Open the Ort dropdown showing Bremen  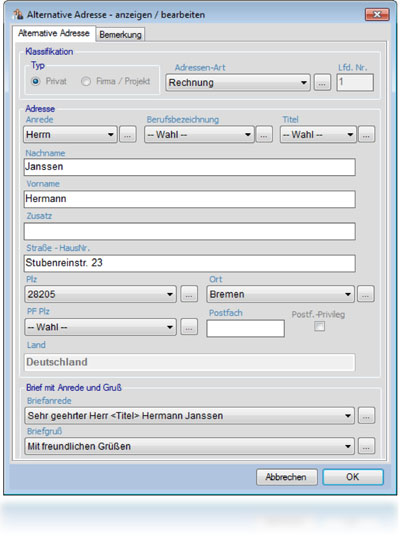[280, 294]
